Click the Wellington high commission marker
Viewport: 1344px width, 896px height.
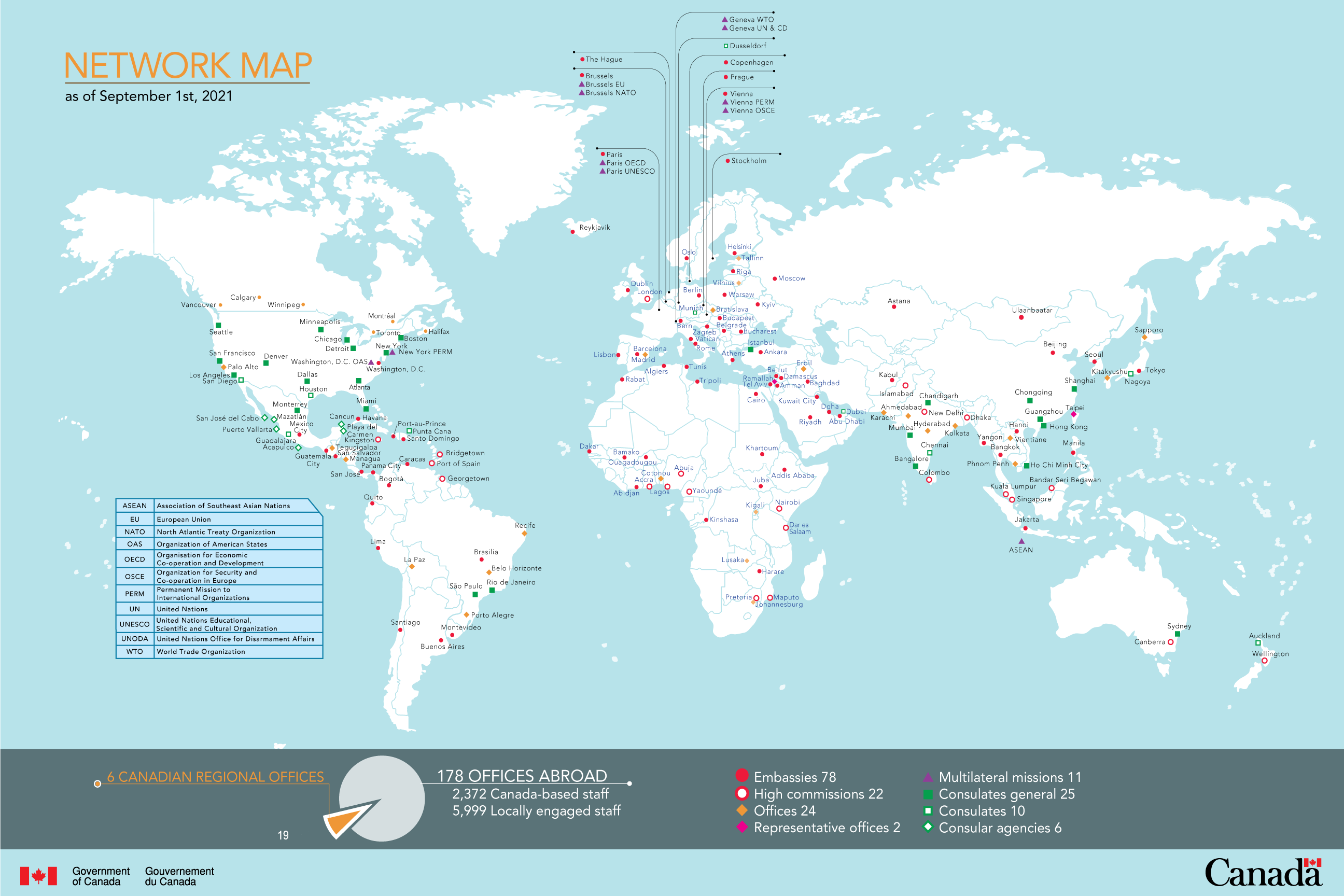(x=1265, y=661)
